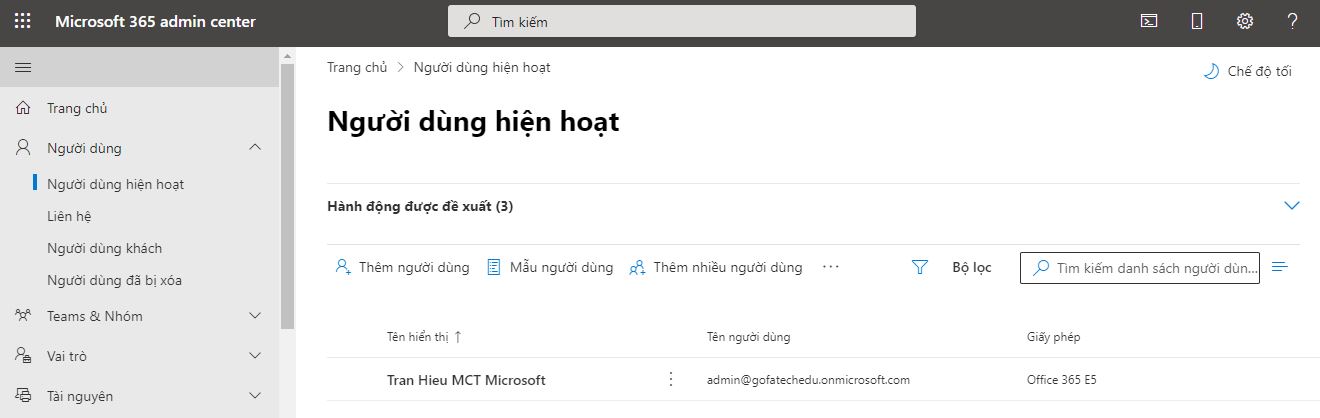The image size is (1320, 418).
Task: Toggle dark mode with Chế độ tối
Action: (x=1247, y=71)
